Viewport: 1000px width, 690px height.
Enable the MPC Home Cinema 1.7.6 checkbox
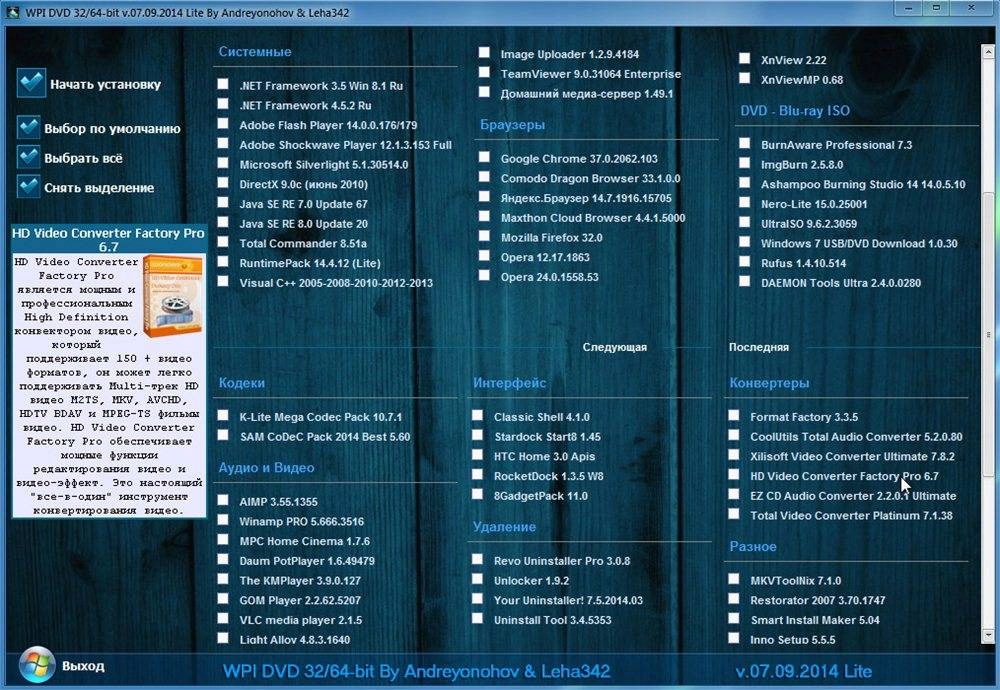(x=223, y=540)
